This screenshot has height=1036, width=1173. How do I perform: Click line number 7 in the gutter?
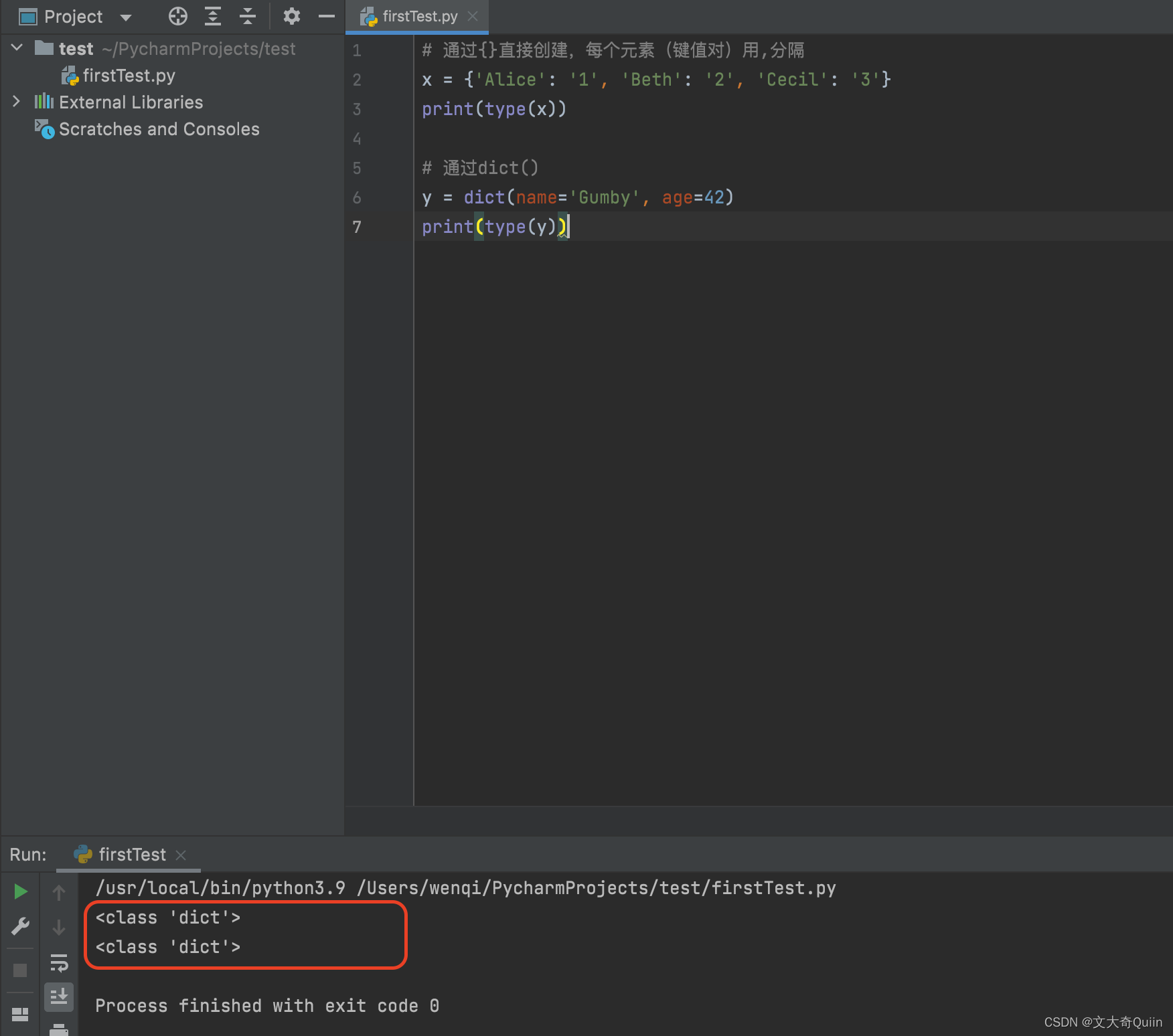(x=357, y=228)
